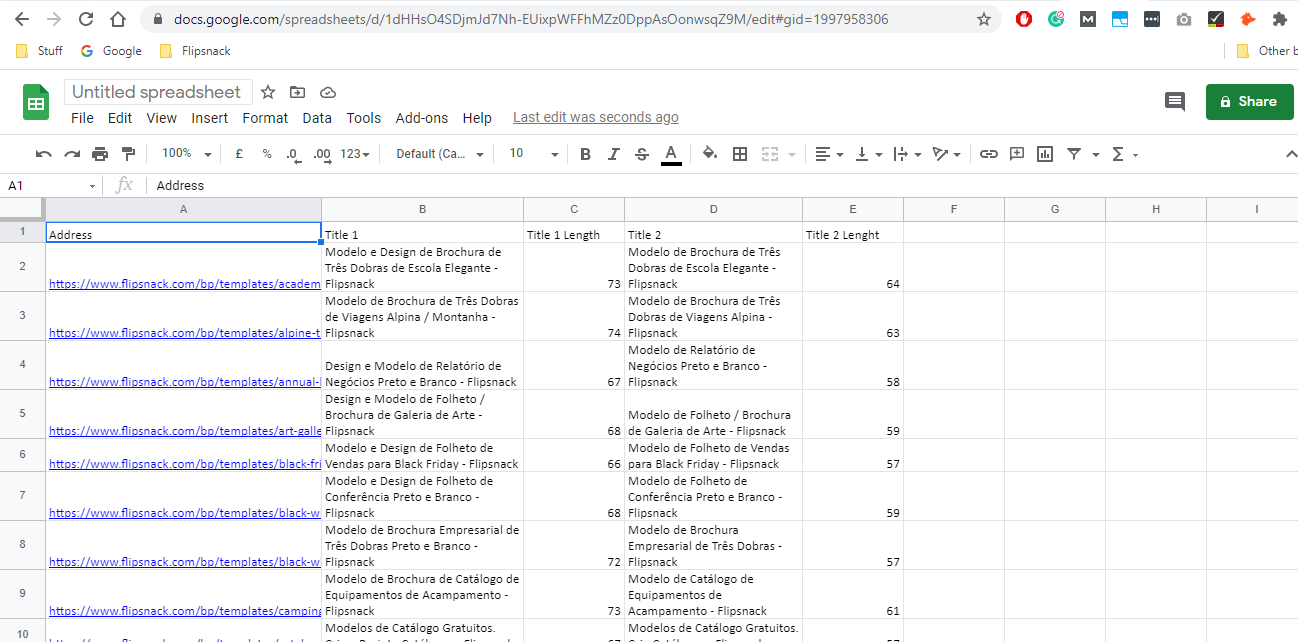Click the Redo toolbar icon
Image resolution: width=1298 pixels, height=642 pixels.
(72, 154)
